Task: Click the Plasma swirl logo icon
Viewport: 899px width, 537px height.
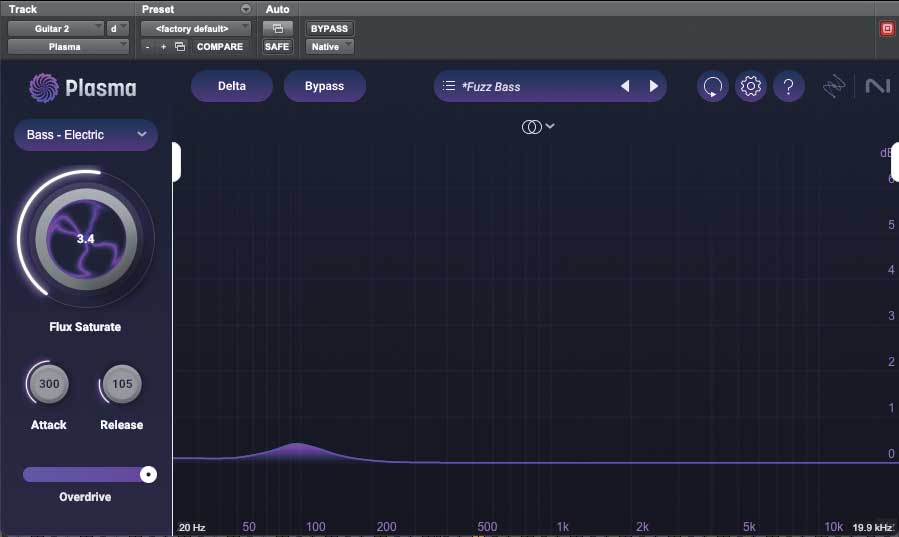Action: (x=44, y=88)
